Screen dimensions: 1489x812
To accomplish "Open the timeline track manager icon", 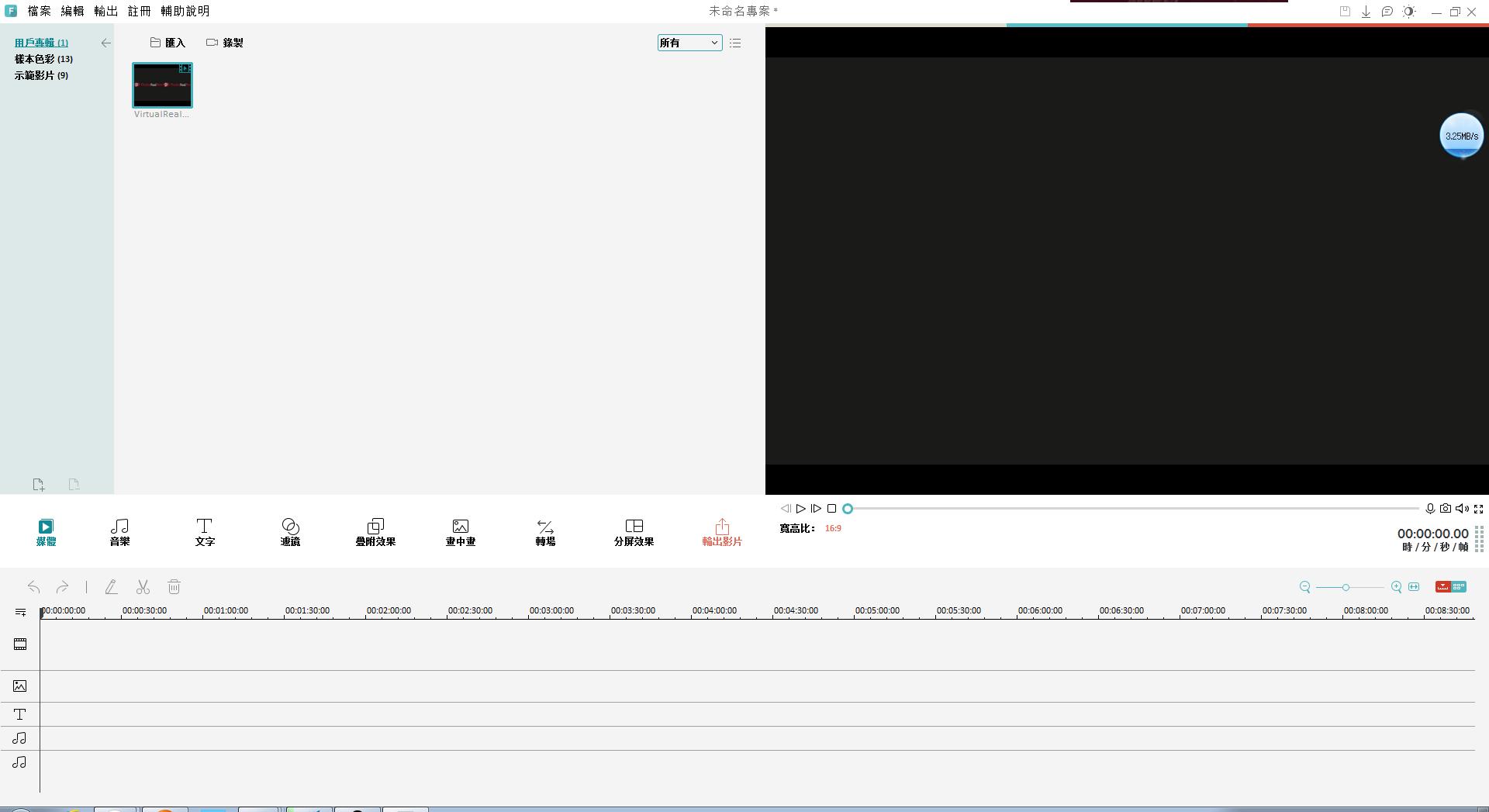I will point(20,613).
